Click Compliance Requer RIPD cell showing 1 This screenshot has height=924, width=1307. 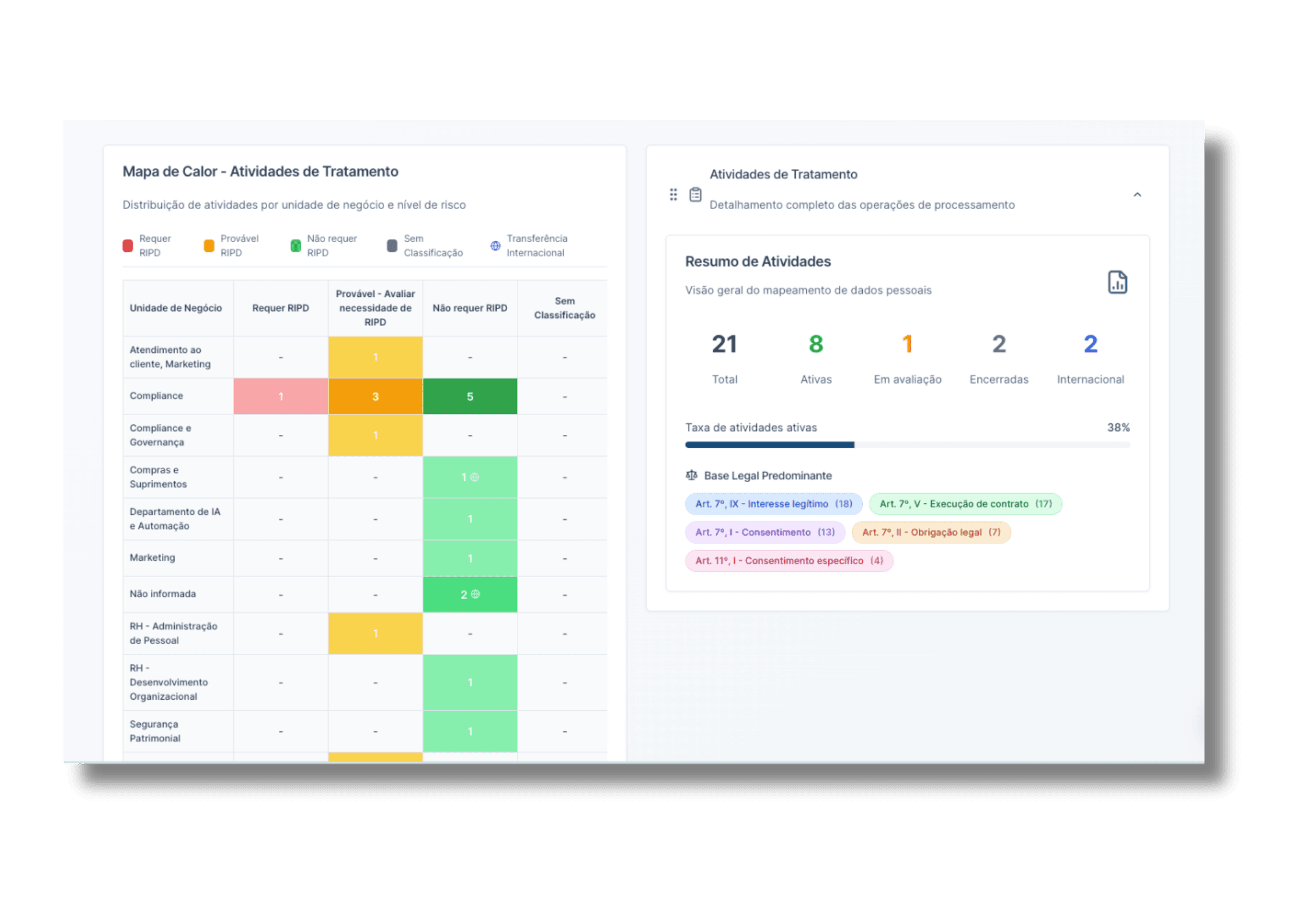(281, 396)
